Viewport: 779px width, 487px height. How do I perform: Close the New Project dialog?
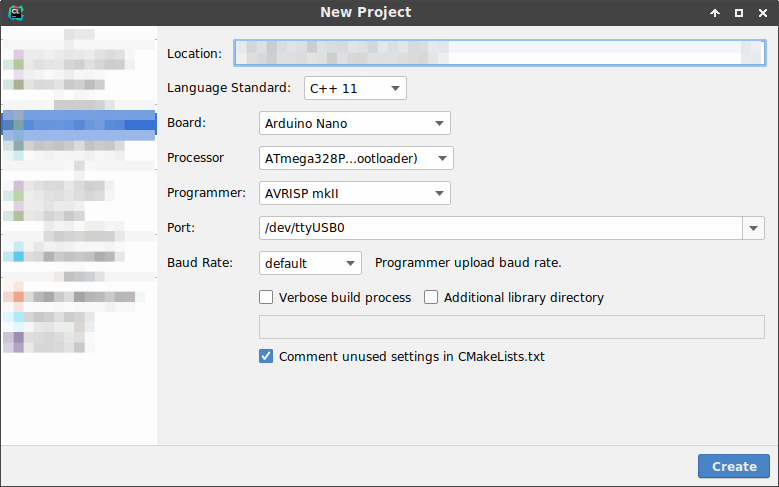pyautogui.click(x=763, y=13)
